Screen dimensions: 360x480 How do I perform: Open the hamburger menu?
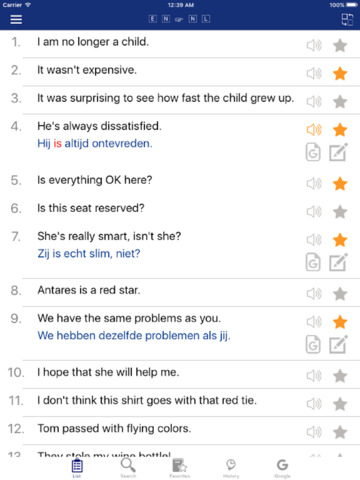16,19
